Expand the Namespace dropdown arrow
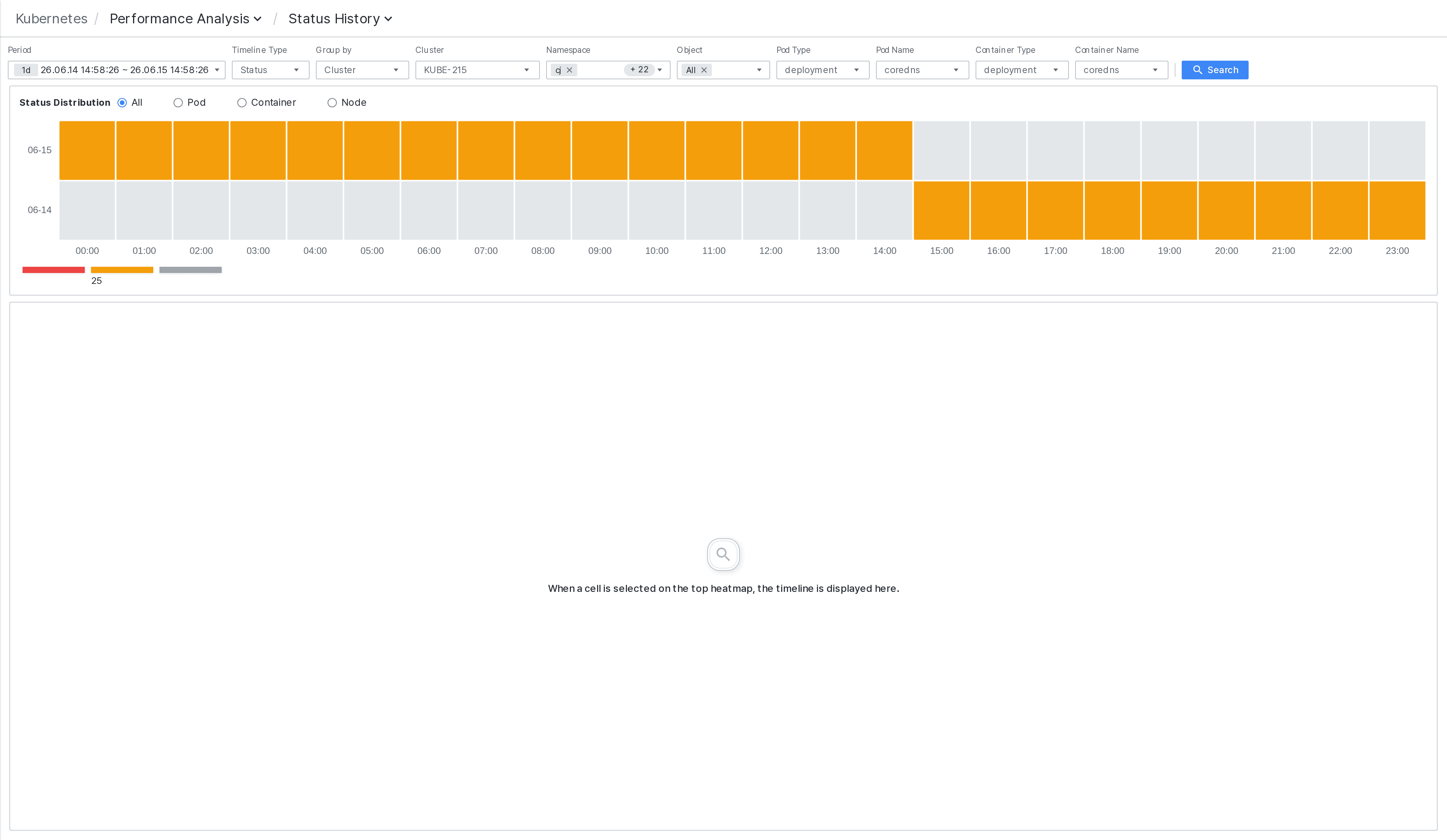The height and width of the screenshot is (840, 1447). (x=660, y=70)
